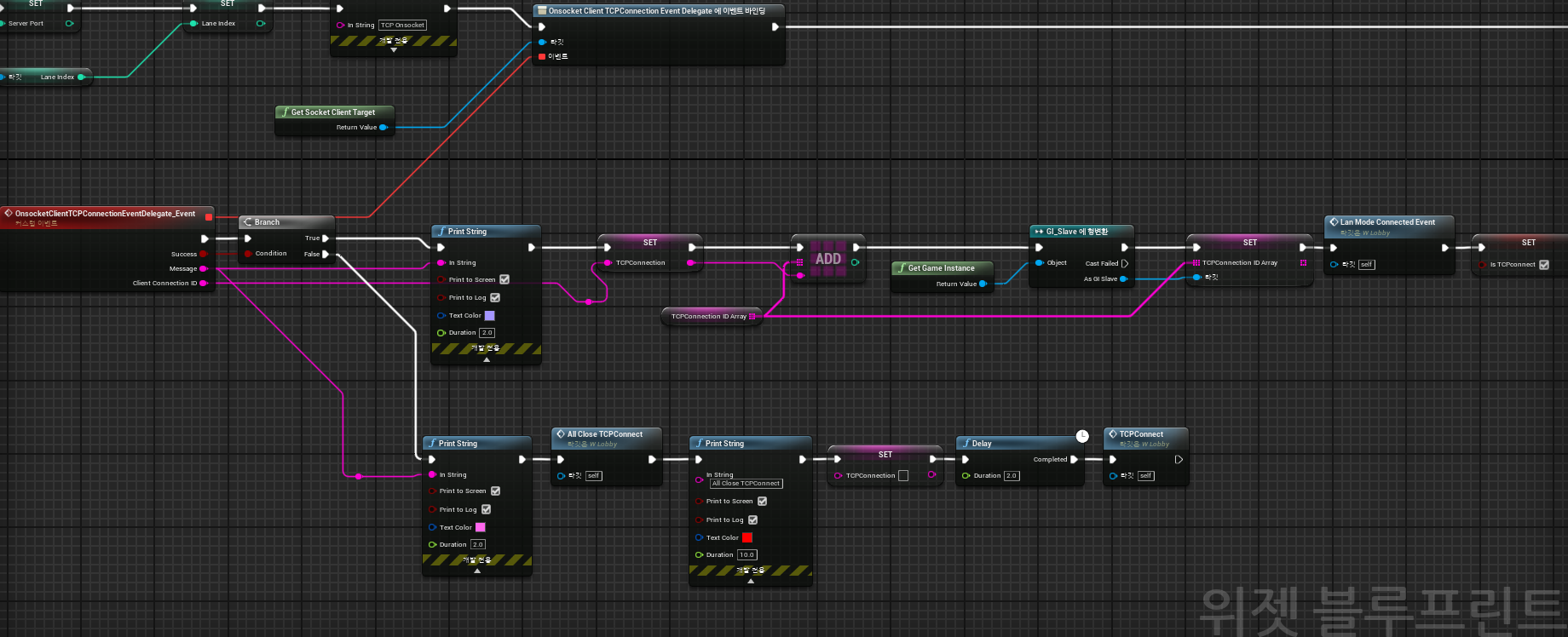Image resolution: width=1568 pixels, height=637 pixels.
Task: Click the SET TCPConnection node's output pin
Action: [689, 262]
